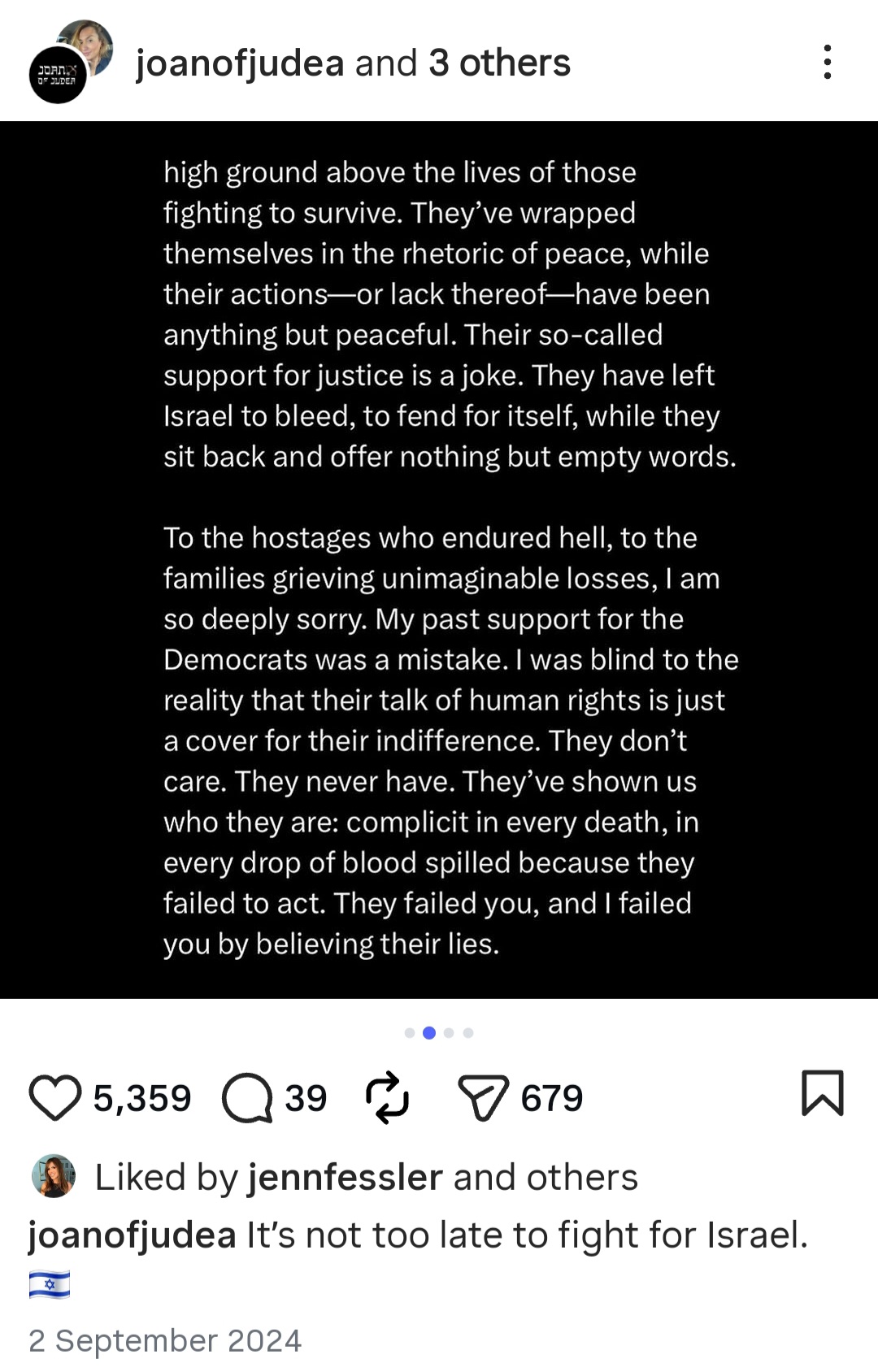
Task: Tap the repost arrows icon
Action: 387,1097
